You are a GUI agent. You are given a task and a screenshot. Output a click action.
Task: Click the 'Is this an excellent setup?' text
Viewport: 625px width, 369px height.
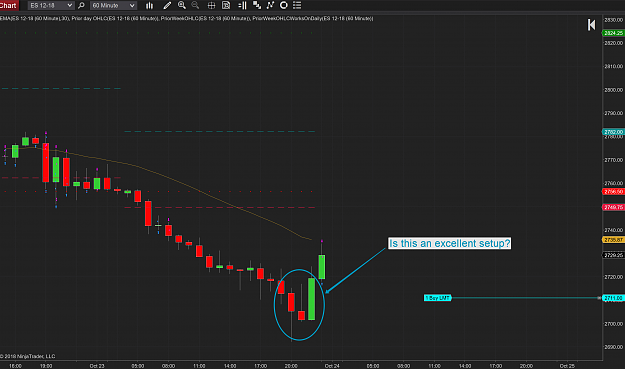coord(450,243)
